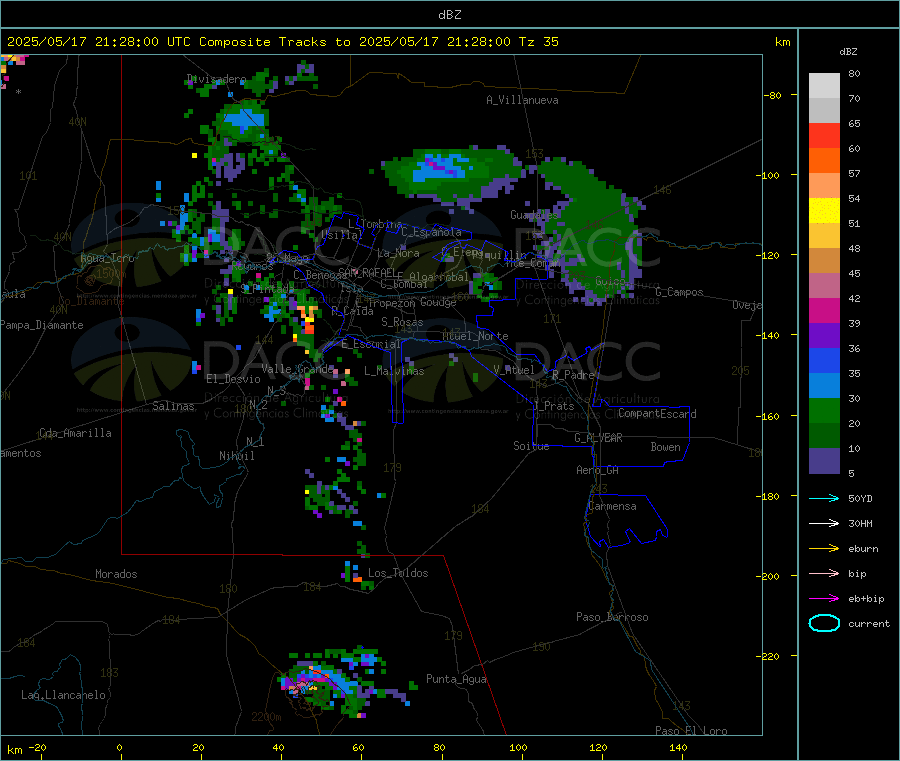Click the Los_Toldos map label
The image size is (900, 761).
(398, 573)
